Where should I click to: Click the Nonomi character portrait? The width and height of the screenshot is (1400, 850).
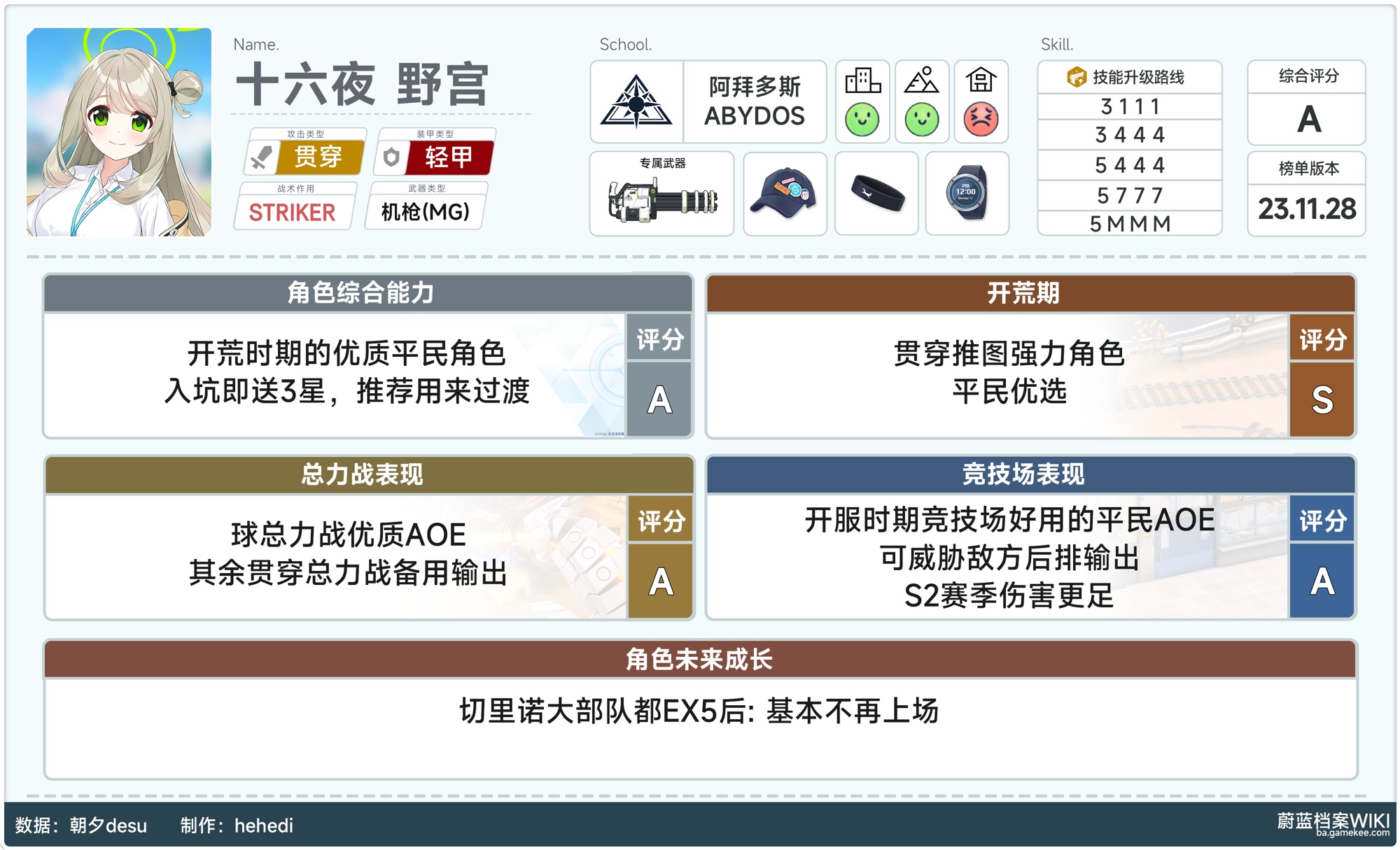(x=119, y=132)
